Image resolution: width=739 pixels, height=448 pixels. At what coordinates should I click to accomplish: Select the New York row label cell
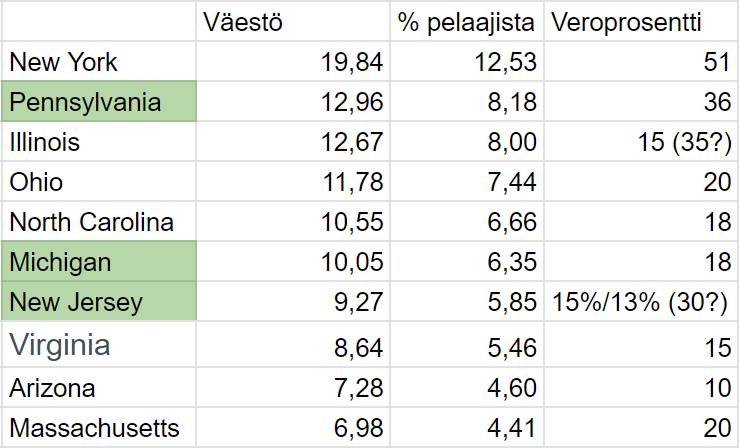coord(99,61)
